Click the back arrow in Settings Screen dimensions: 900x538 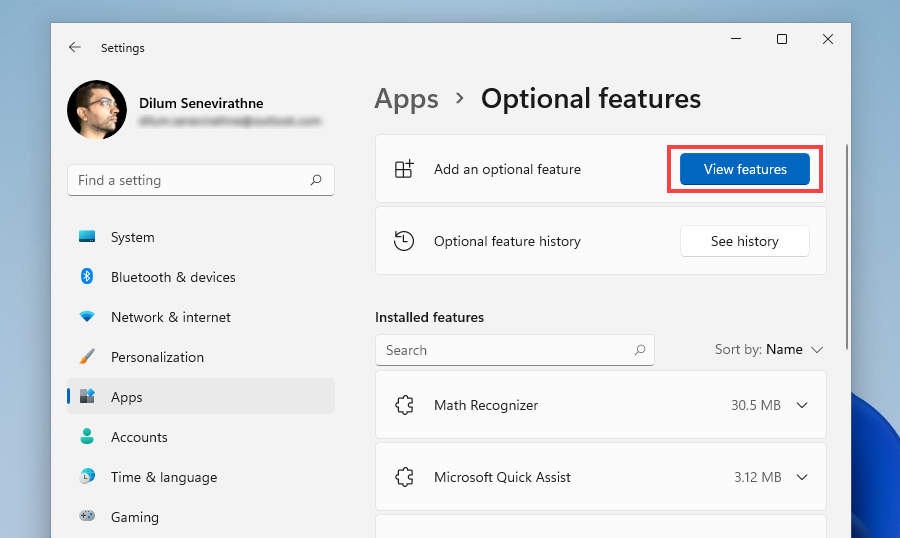75,47
